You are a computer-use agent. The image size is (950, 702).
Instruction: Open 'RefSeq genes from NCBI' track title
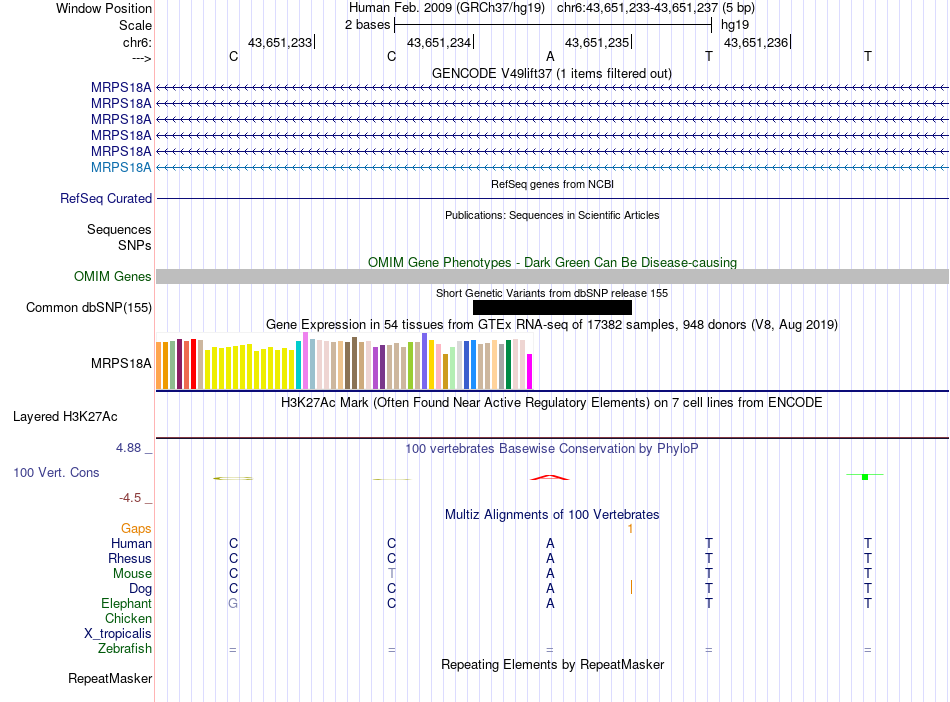552,184
